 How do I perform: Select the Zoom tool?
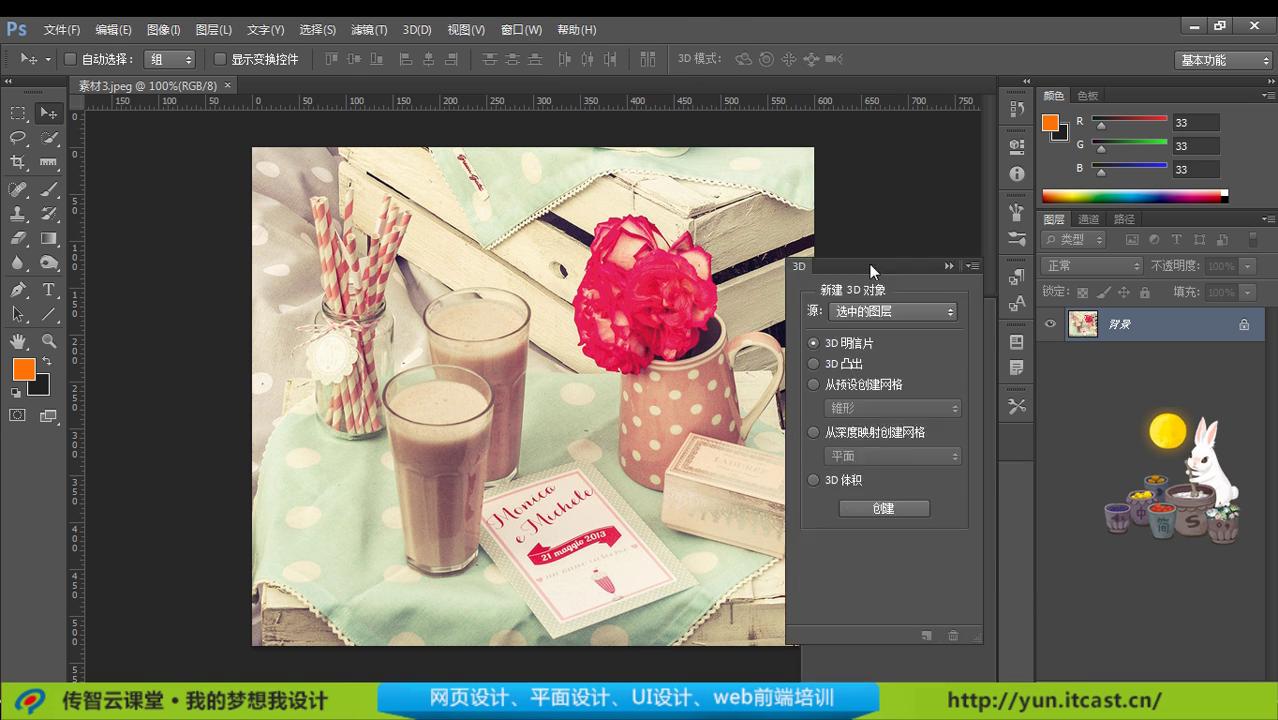[48, 339]
